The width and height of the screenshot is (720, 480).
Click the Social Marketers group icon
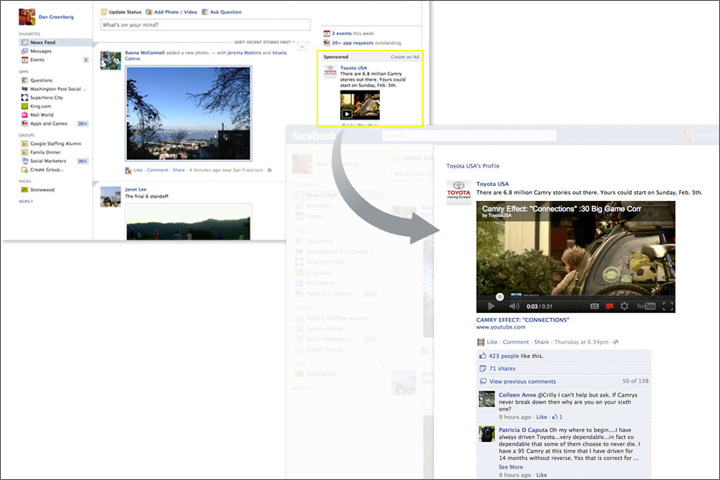pyautogui.click(x=24, y=161)
